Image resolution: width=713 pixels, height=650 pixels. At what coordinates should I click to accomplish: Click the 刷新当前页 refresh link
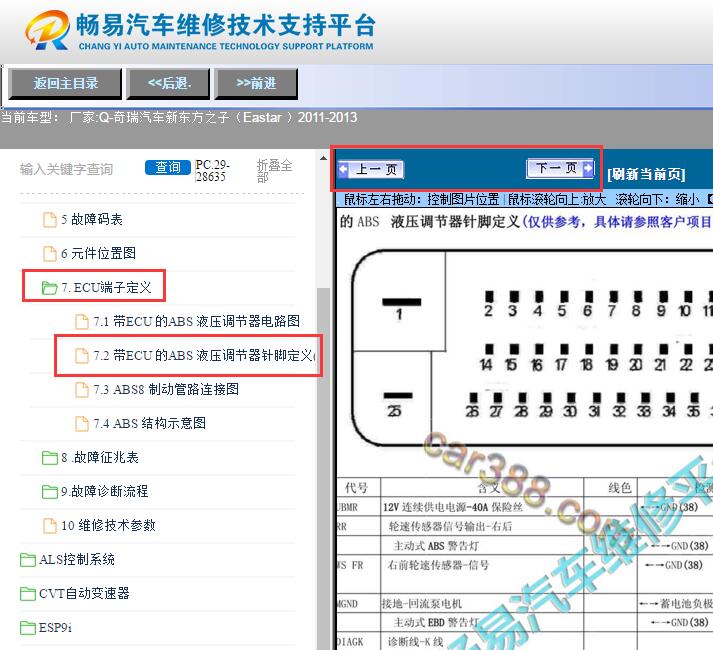(647, 174)
